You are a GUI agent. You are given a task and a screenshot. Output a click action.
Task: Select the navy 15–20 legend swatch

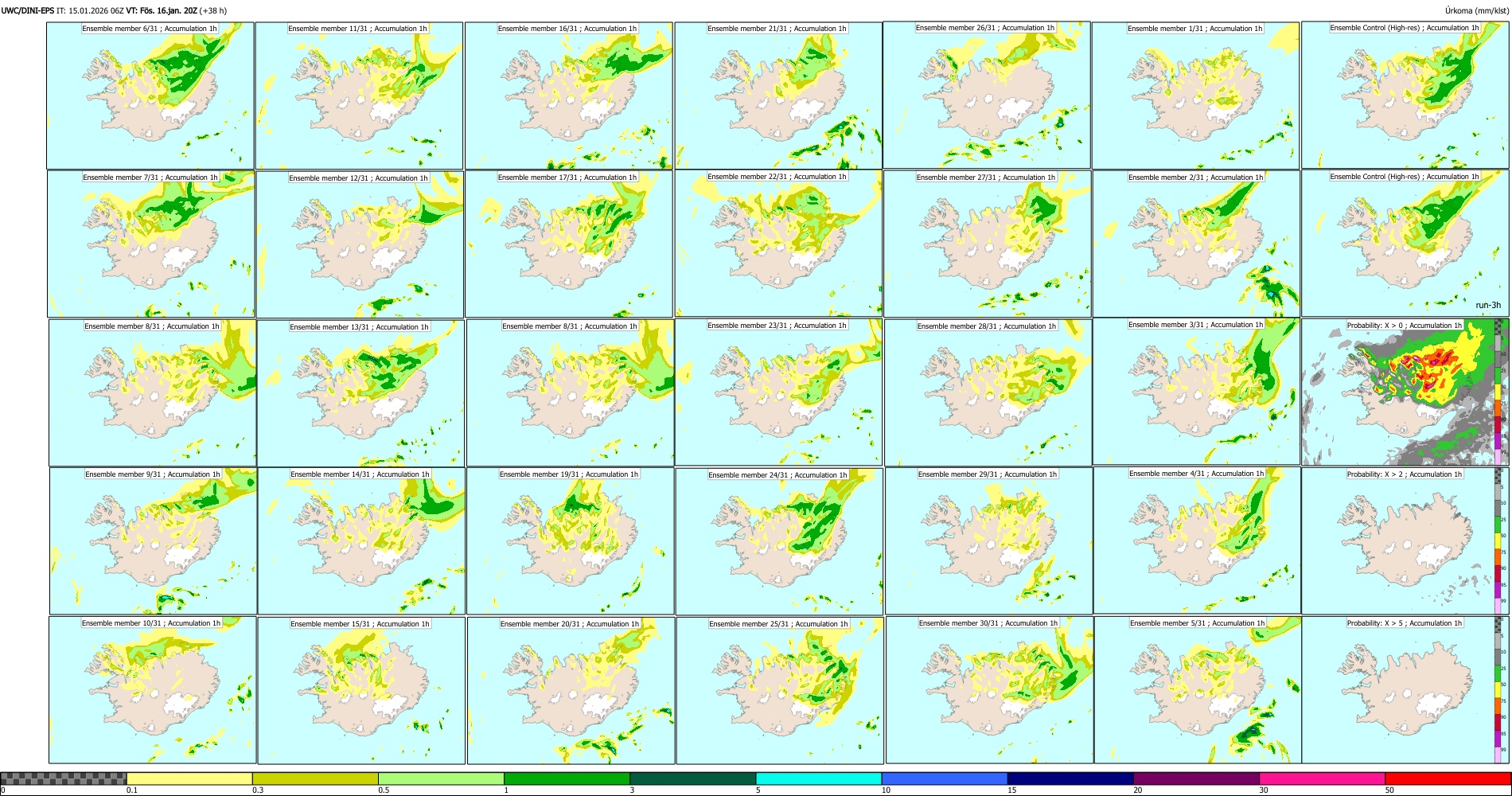(x=1070, y=778)
